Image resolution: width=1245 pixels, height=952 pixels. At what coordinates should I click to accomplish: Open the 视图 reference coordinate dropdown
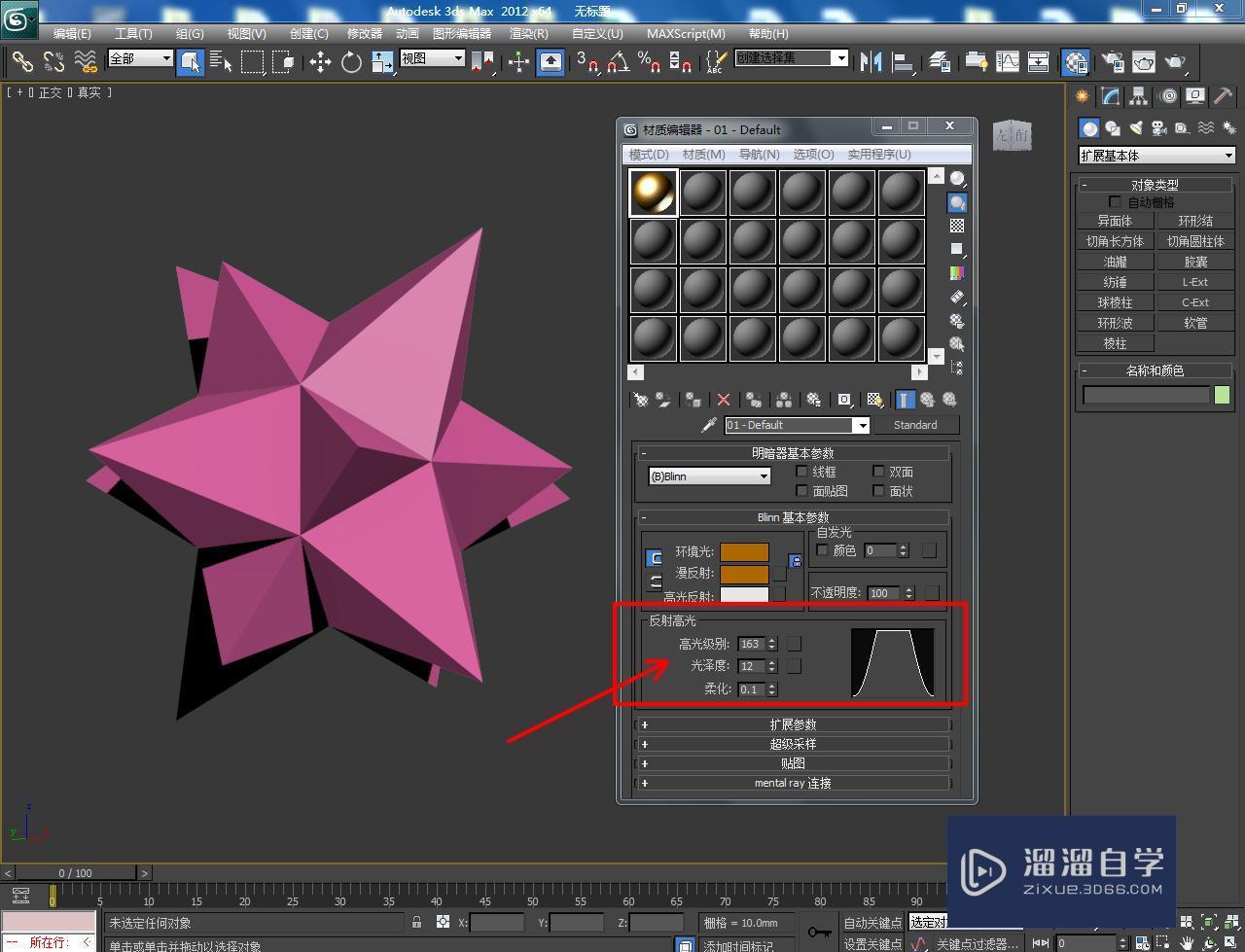(x=432, y=58)
